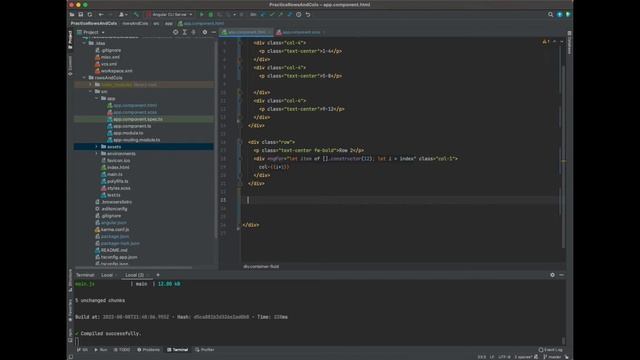
Task: Select Local (2) terminal tab
Action: (135, 275)
